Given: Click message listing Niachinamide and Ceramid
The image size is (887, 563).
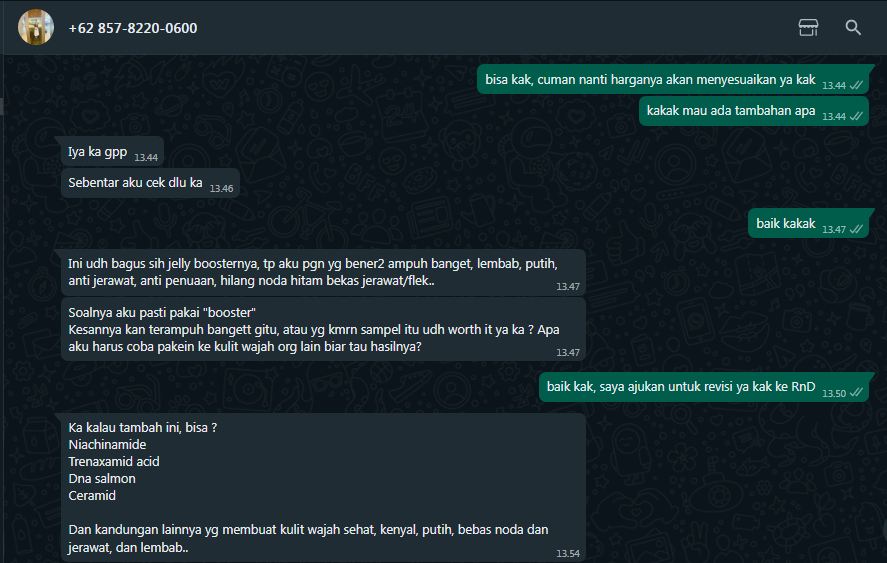Looking at the screenshot, I should point(323,488).
